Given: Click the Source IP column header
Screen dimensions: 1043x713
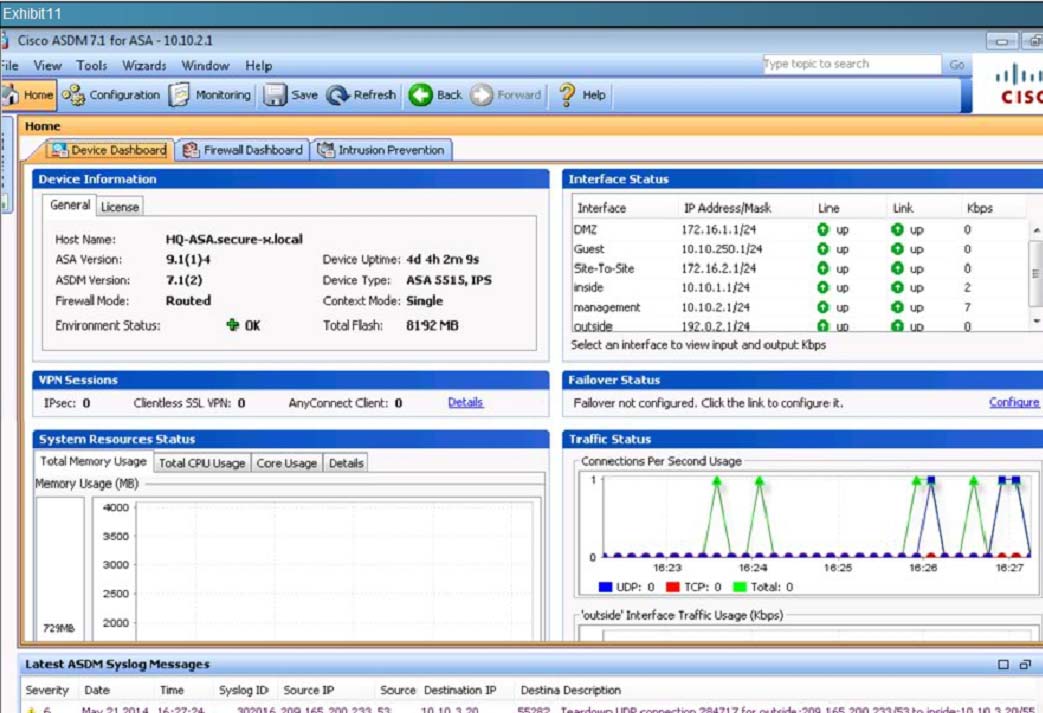Looking at the screenshot, I should (x=309, y=690).
